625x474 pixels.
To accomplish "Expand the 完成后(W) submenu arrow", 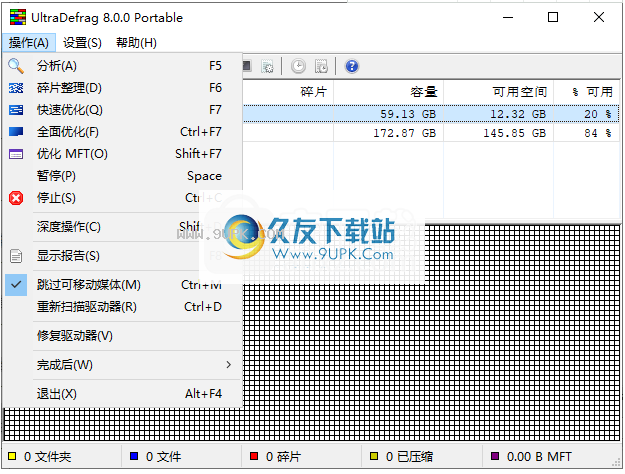I will pos(228,364).
